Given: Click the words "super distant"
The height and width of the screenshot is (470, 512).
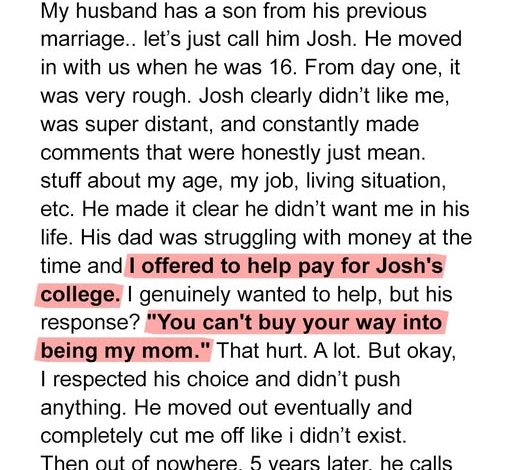Looking at the screenshot, I should click(146, 125).
